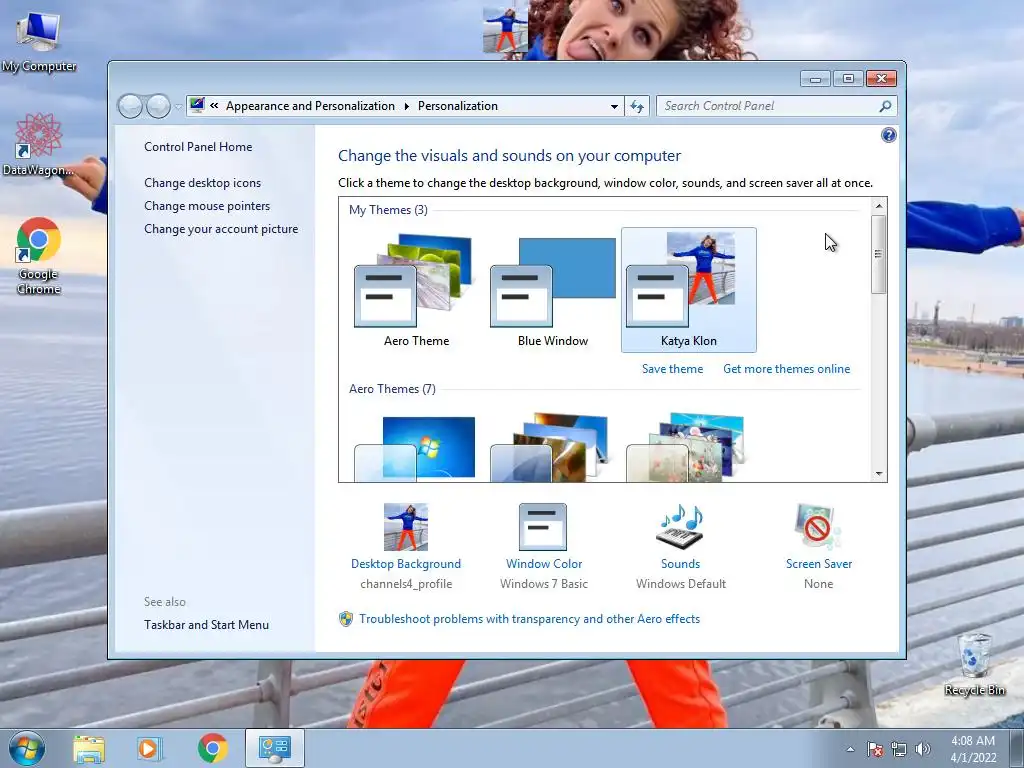Open Change desktop icons link

click(x=202, y=183)
